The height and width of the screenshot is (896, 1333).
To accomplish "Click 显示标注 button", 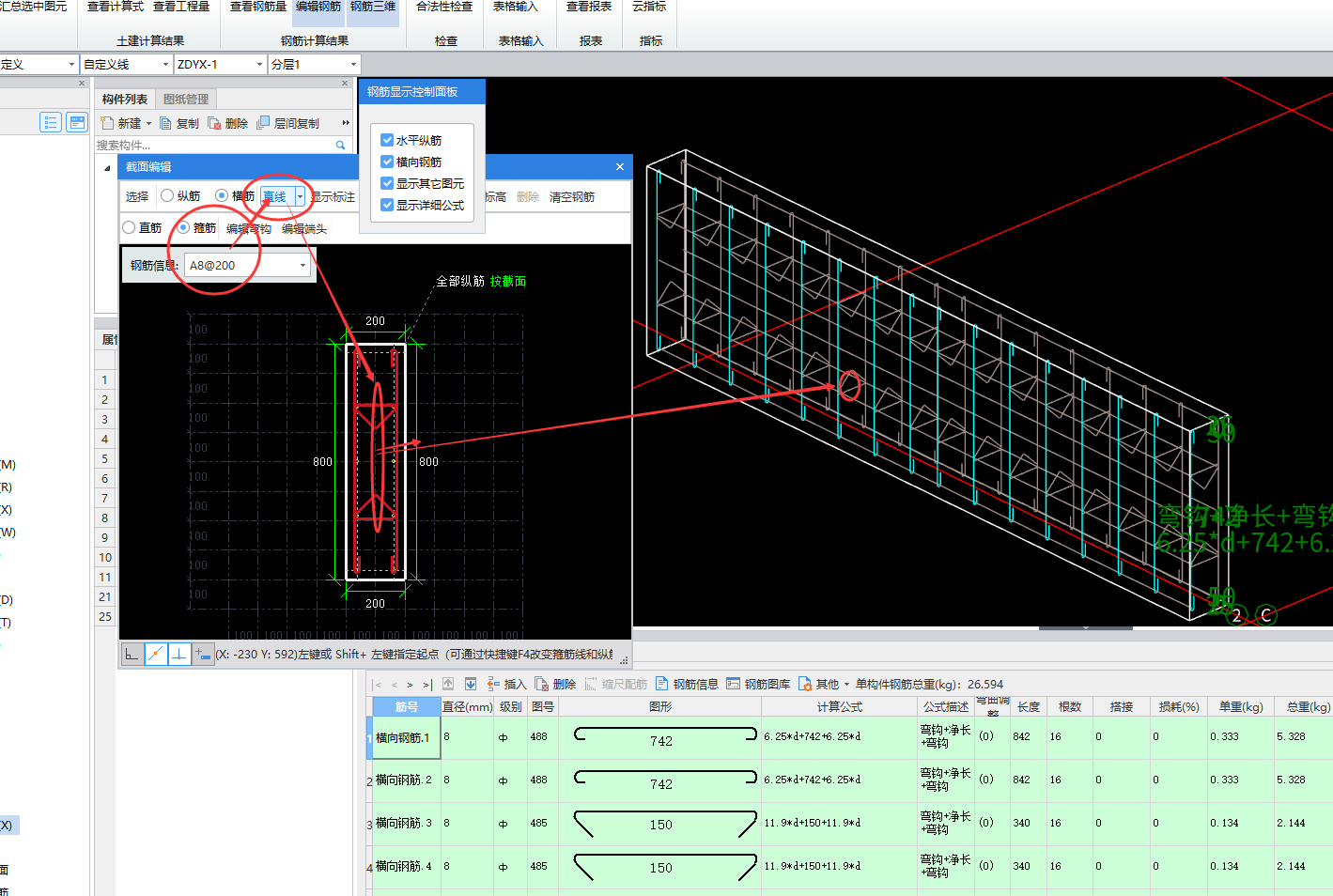I will click(333, 196).
